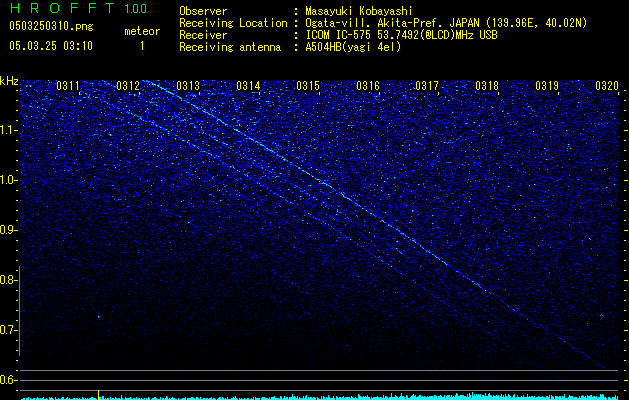Click the HROFFT title text
Viewport: 629px width, 400px height.
[x=62, y=8]
